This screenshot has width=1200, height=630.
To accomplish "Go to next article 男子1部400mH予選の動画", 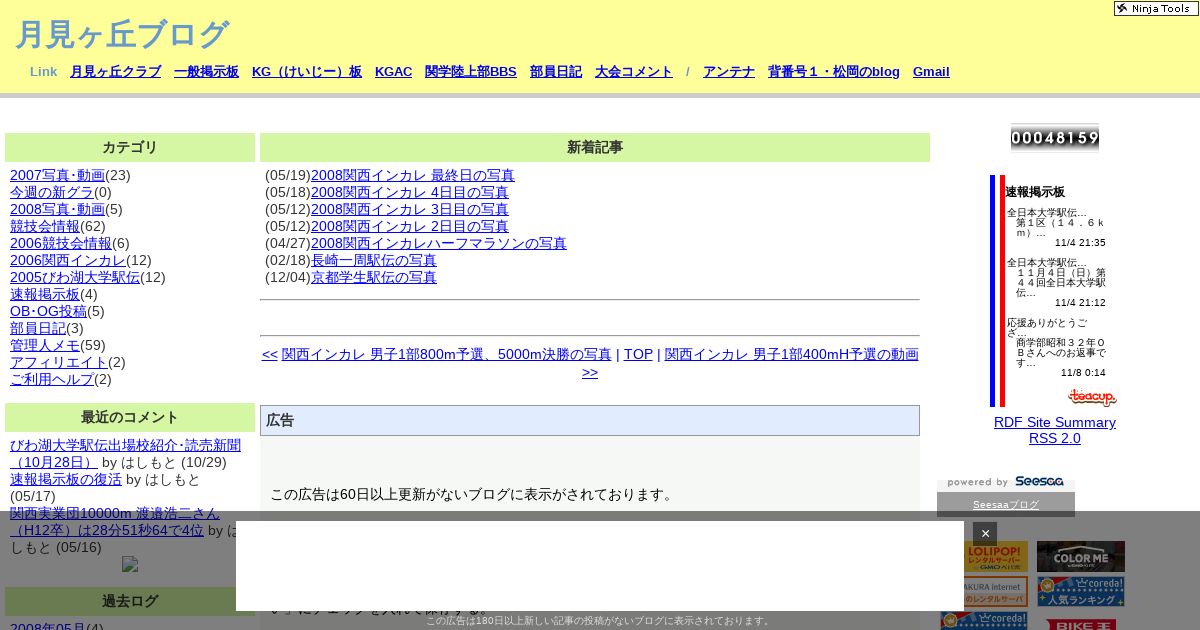I will click(791, 354).
